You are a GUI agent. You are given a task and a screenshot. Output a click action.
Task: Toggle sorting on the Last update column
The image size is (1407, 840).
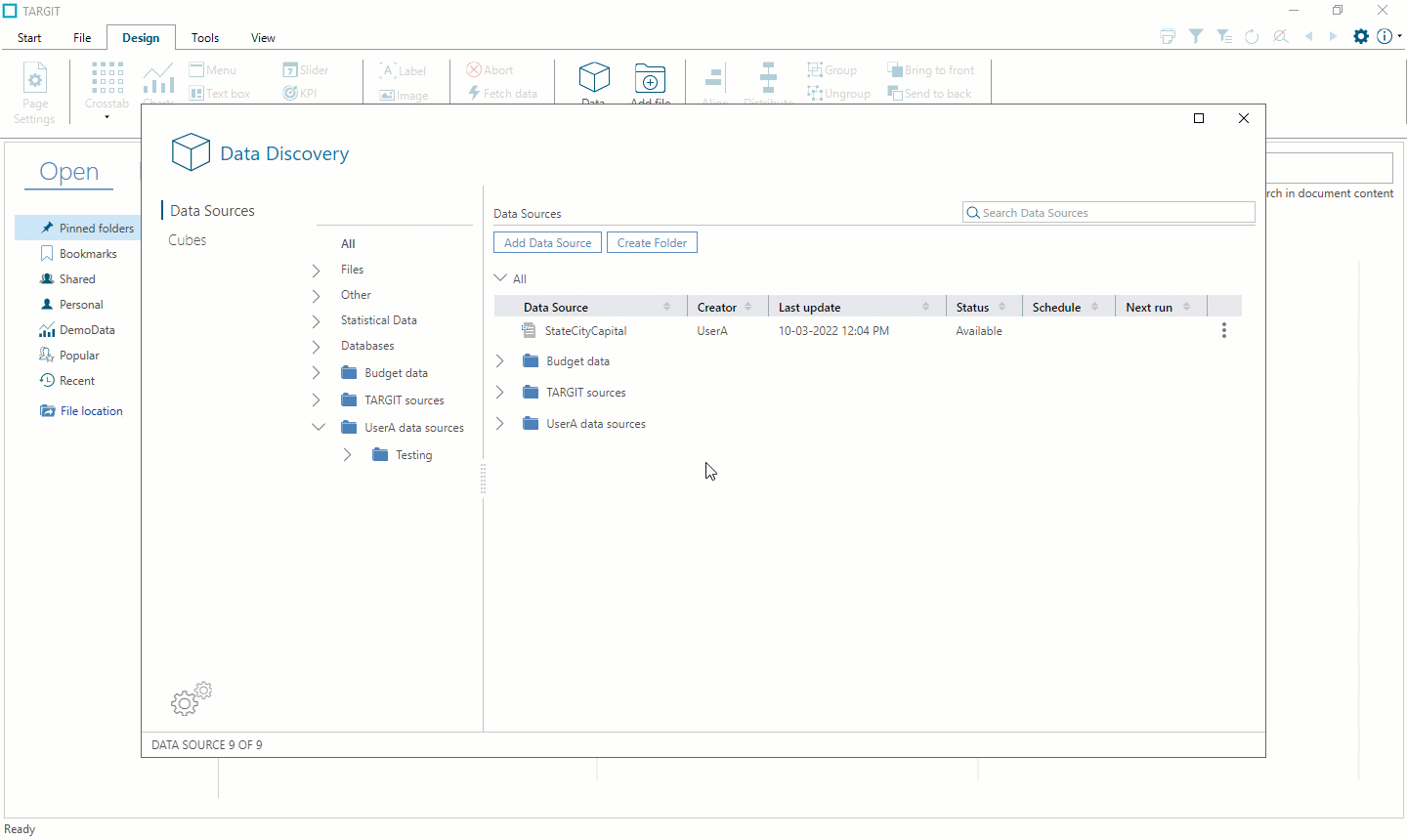[928, 306]
